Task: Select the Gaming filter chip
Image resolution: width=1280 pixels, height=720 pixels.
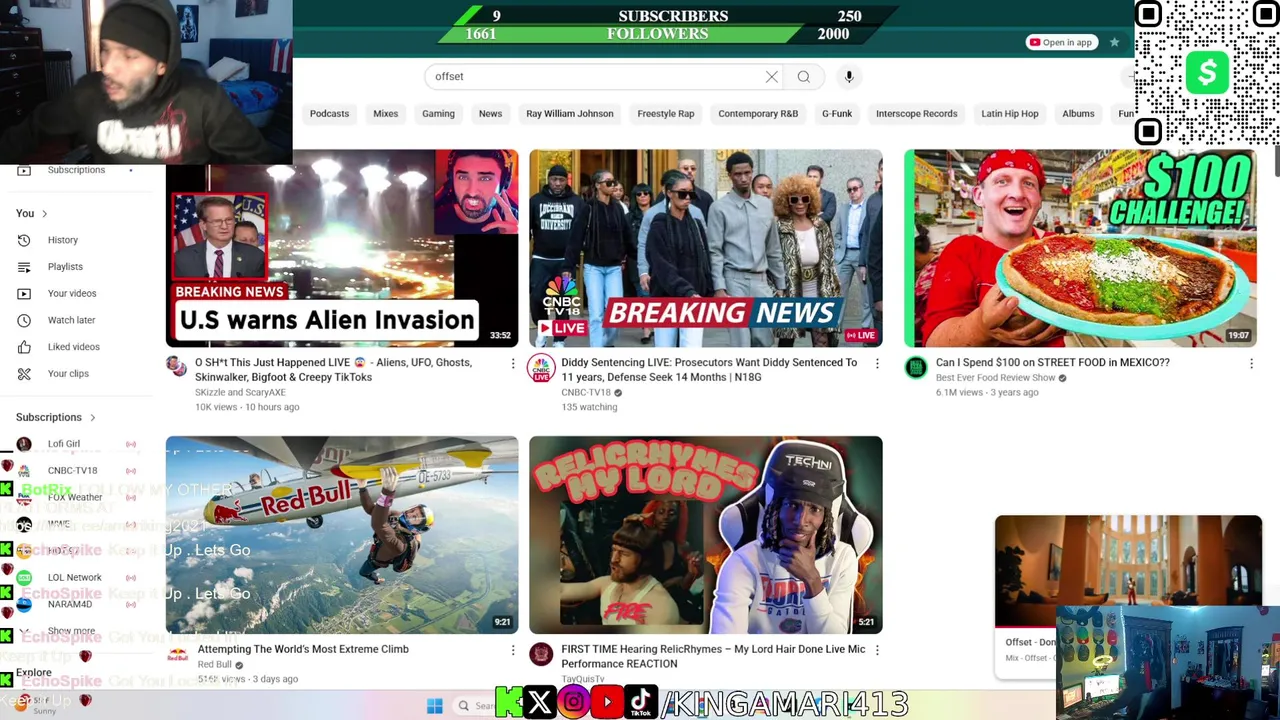Action: pos(438,113)
